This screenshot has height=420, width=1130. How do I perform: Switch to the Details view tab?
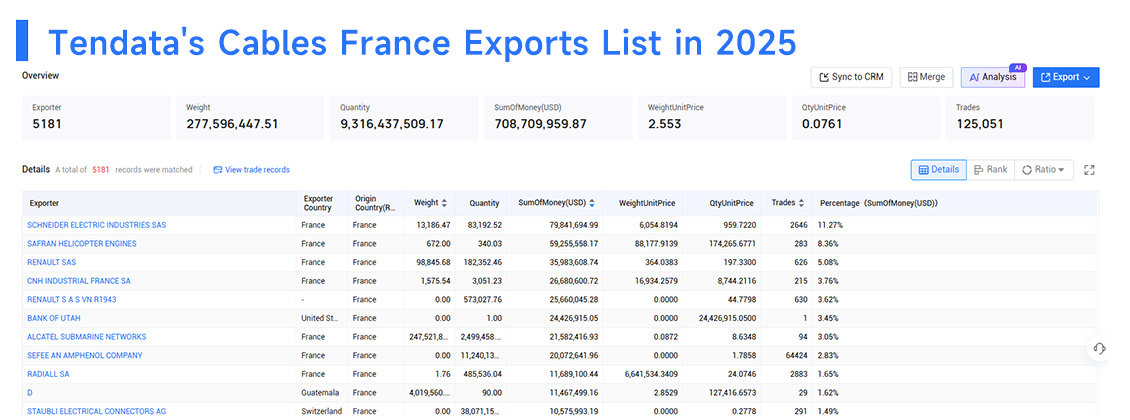938,169
